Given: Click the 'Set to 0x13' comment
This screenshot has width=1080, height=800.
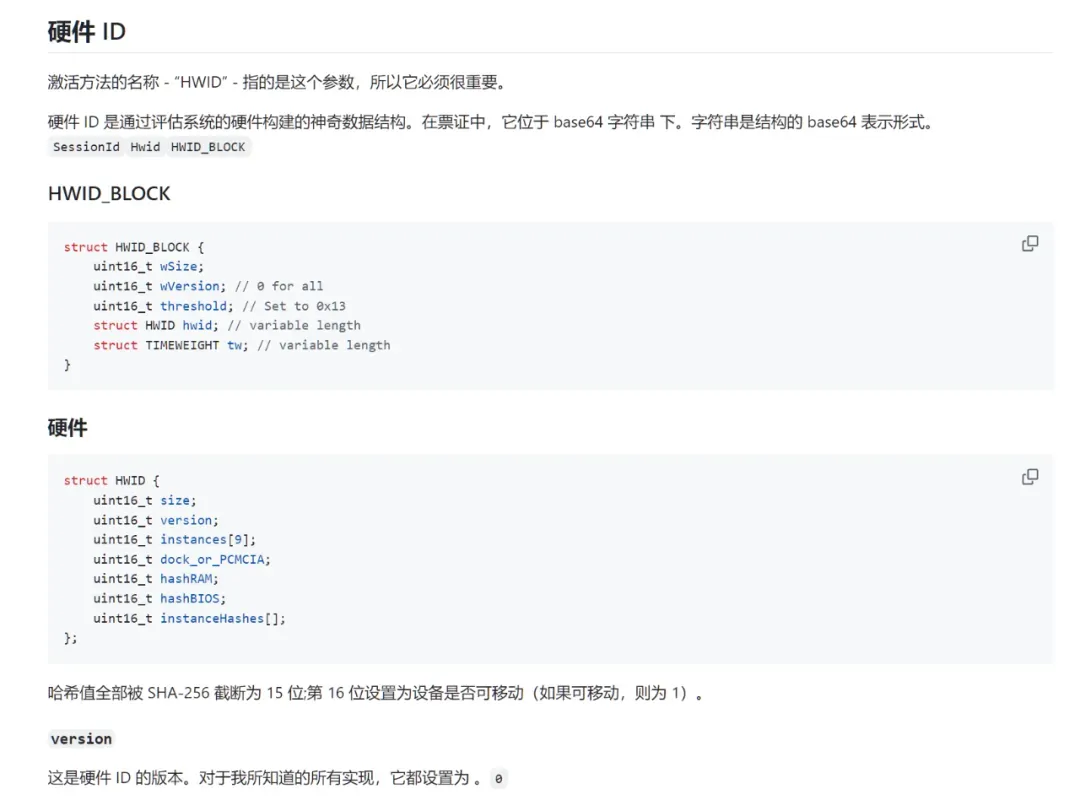Looking at the screenshot, I should pos(294,306).
